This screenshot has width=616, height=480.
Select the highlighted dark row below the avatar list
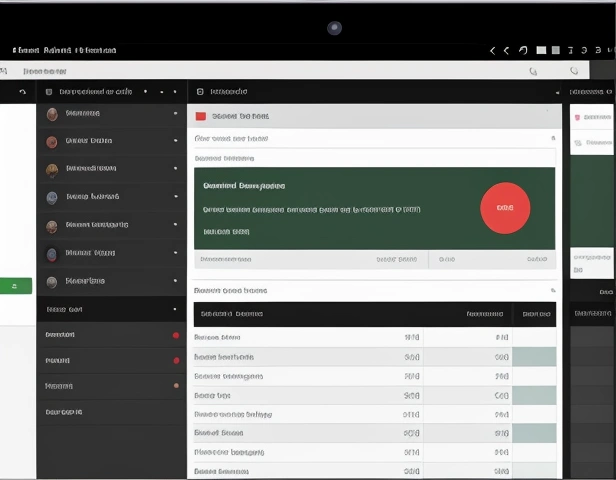[x=110, y=310]
